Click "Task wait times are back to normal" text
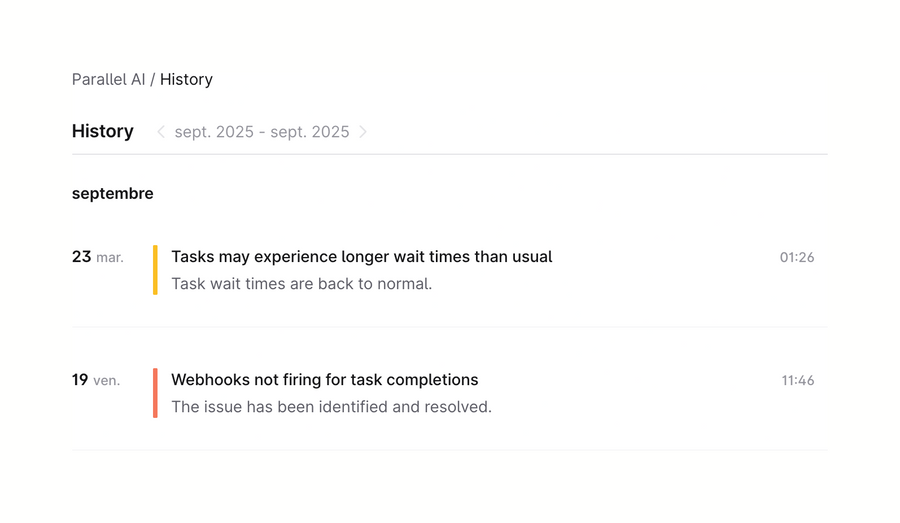The height and width of the screenshot is (523, 900). (x=301, y=284)
